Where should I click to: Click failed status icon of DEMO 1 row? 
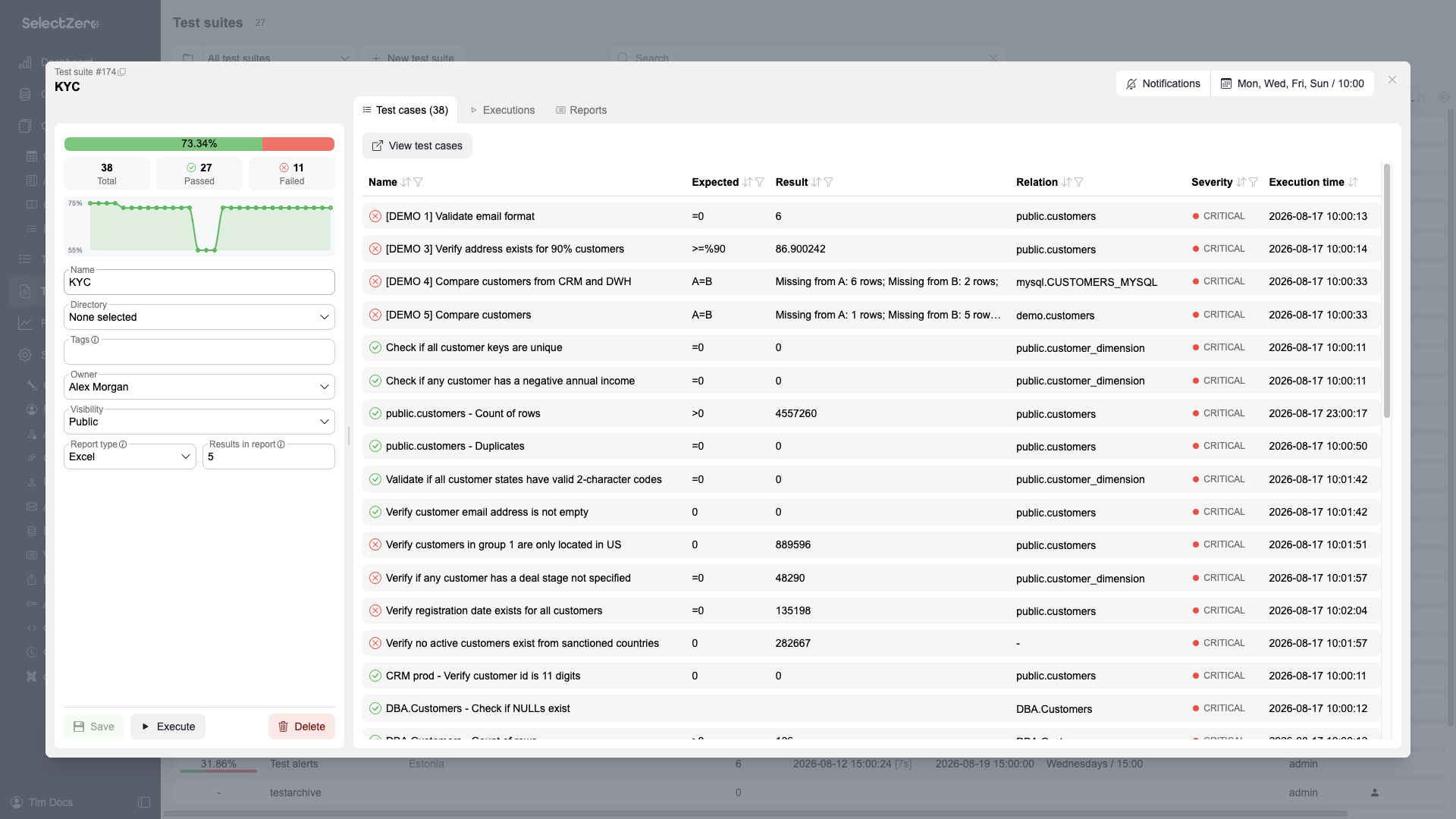click(375, 216)
